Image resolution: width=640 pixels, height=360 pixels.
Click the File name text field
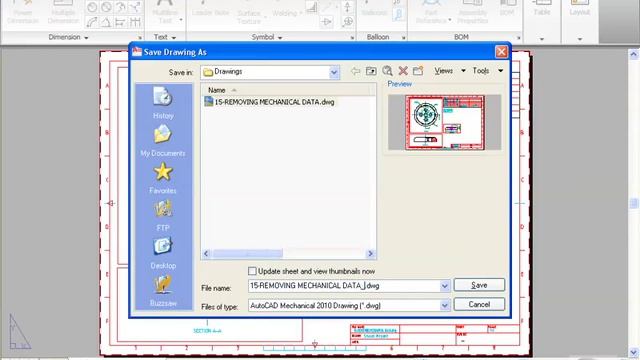coord(344,286)
